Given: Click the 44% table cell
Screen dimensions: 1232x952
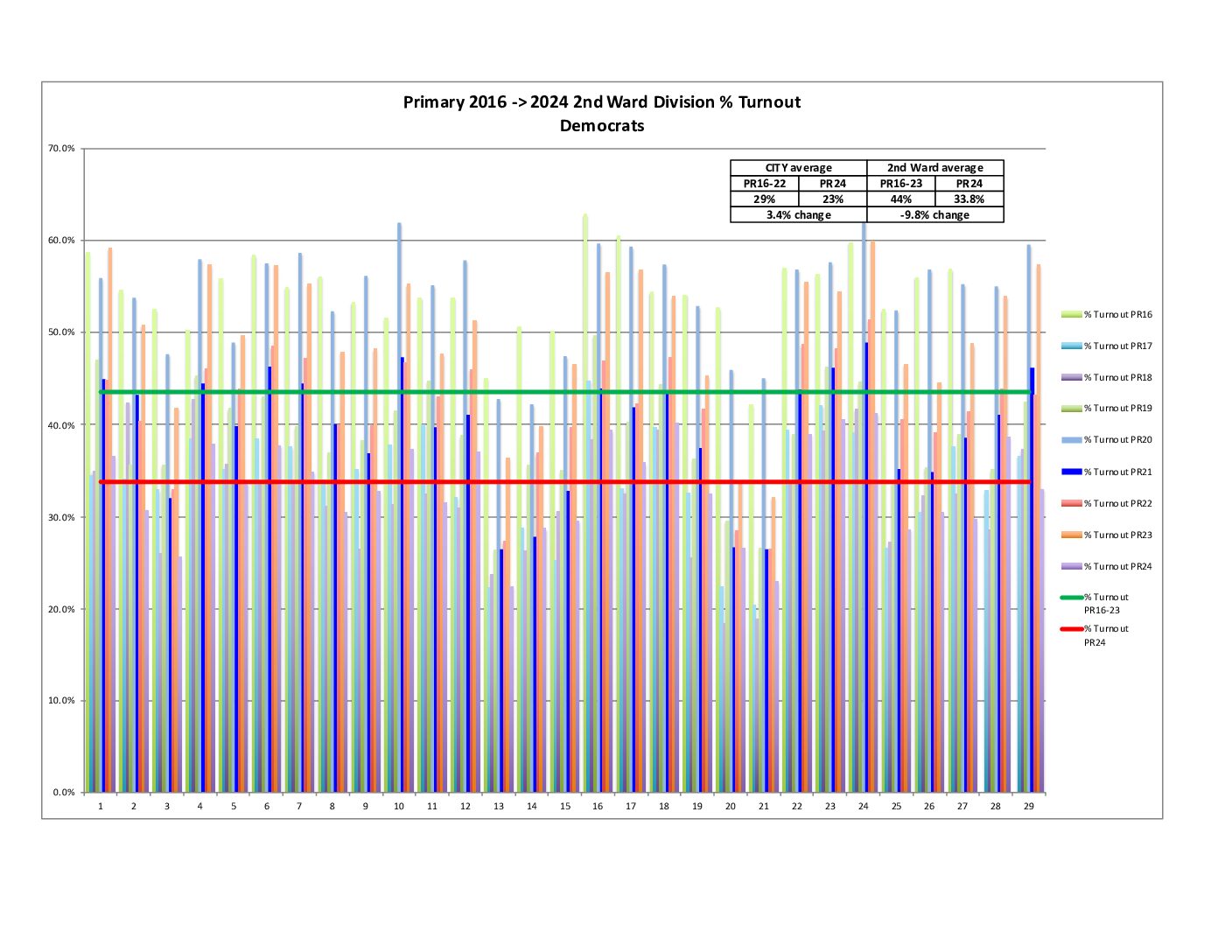Looking at the screenshot, I should pos(901,199).
